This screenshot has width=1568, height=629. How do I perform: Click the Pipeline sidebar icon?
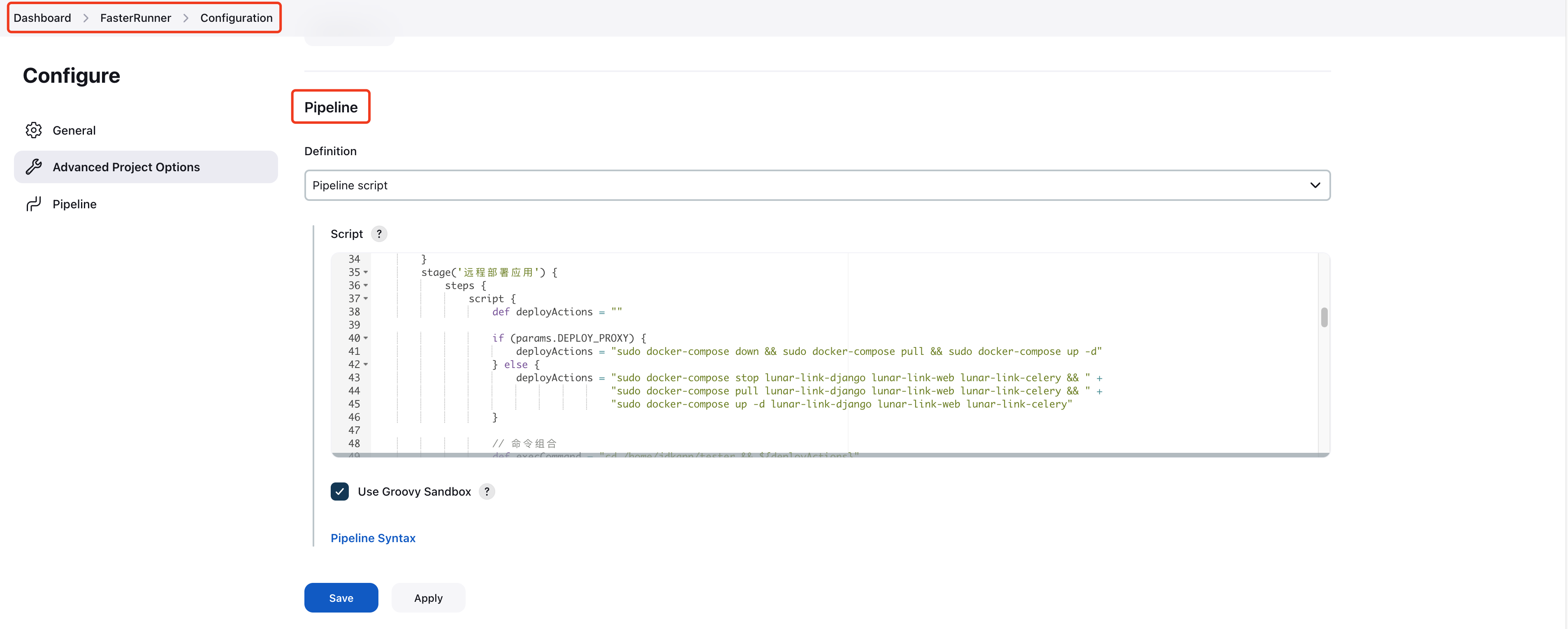(33, 204)
